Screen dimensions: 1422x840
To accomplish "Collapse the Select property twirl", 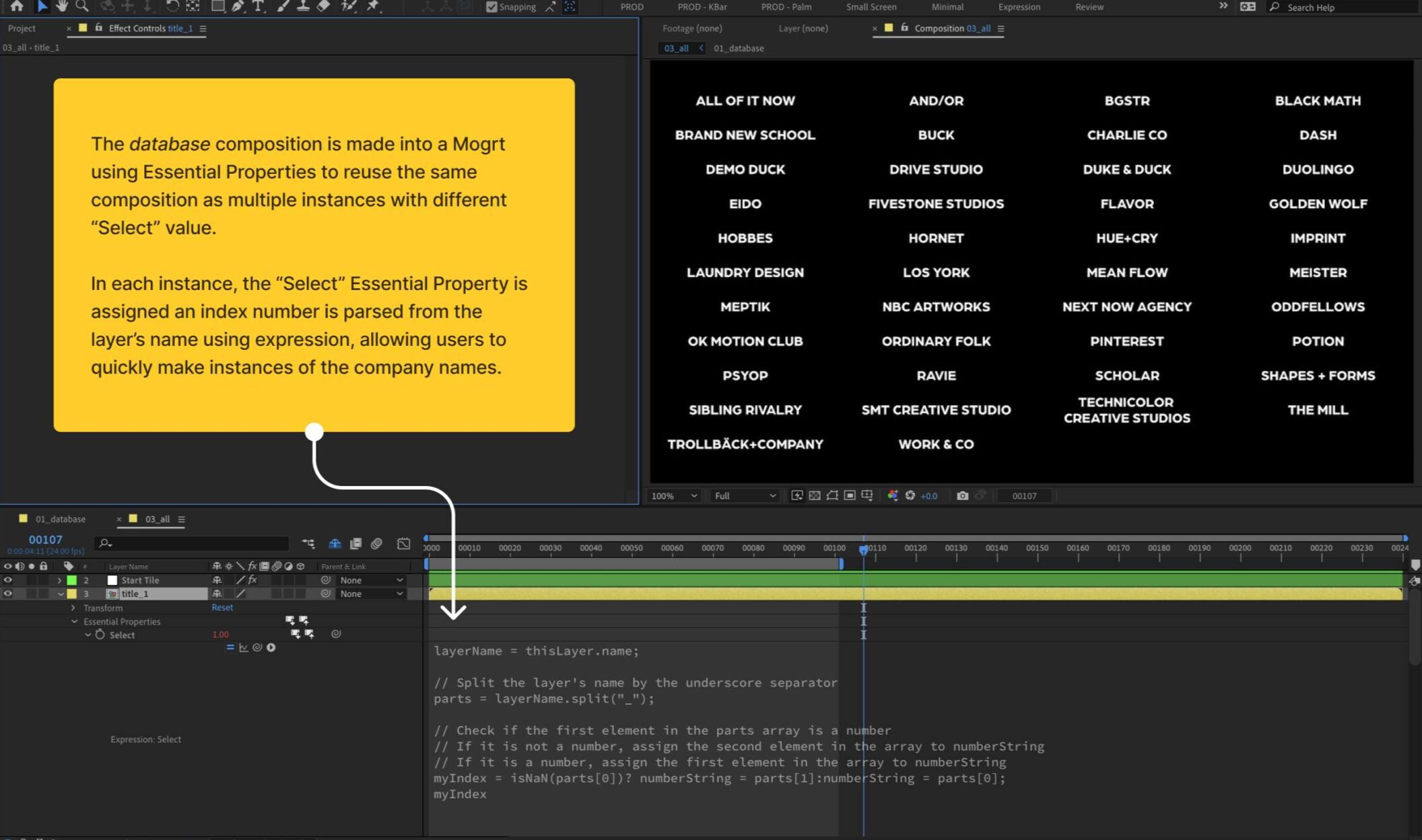I will click(x=88, y=635).
